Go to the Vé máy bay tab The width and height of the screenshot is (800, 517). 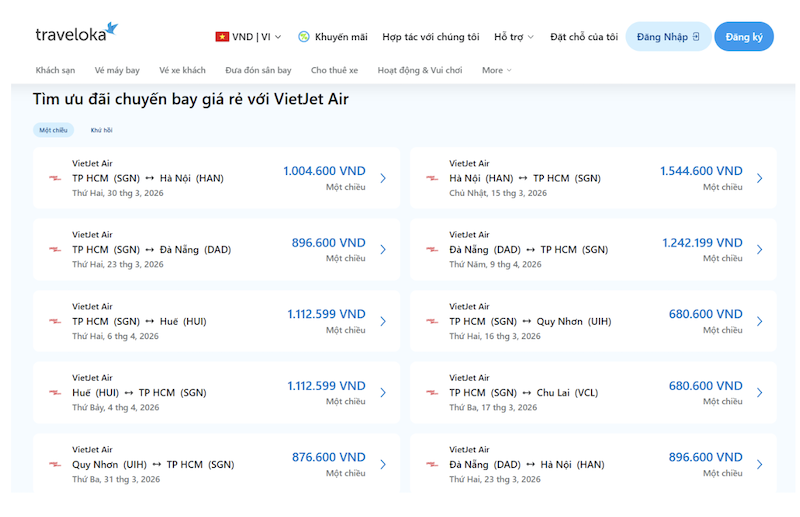pos(117,70)
